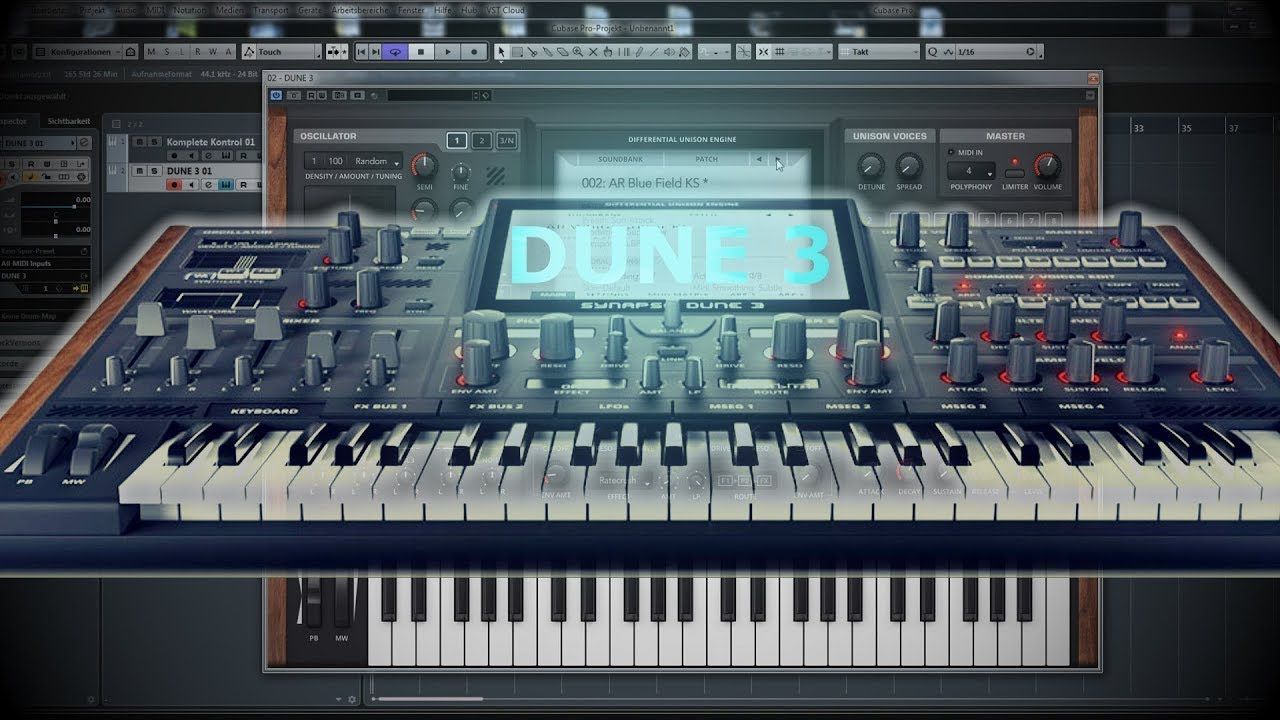Screen dimensions: 1280x720
Task: Toggle inspector write automation W button
Action: coord(47,164)
